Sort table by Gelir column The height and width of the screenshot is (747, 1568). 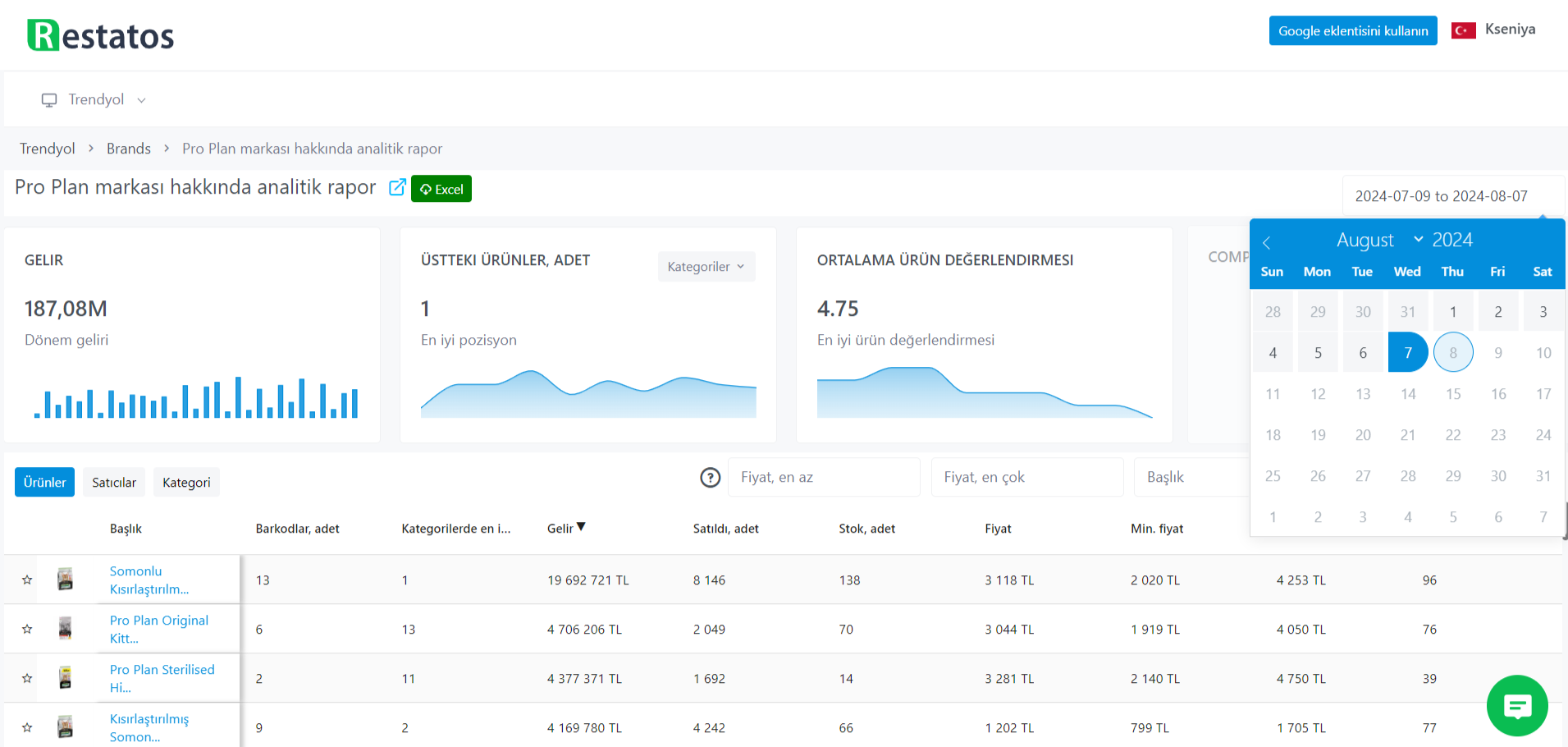click(x=566, y=528)
